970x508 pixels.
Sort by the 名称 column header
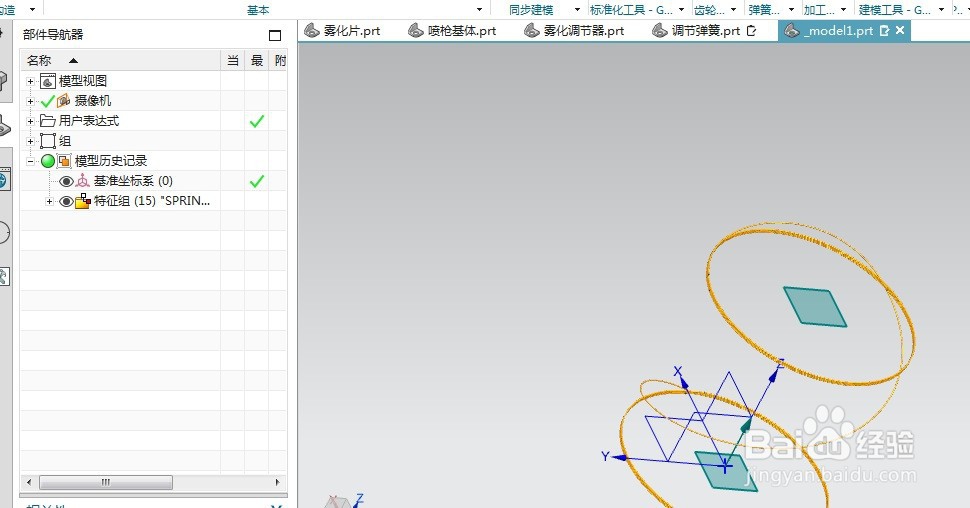click(x=120, y=60)
